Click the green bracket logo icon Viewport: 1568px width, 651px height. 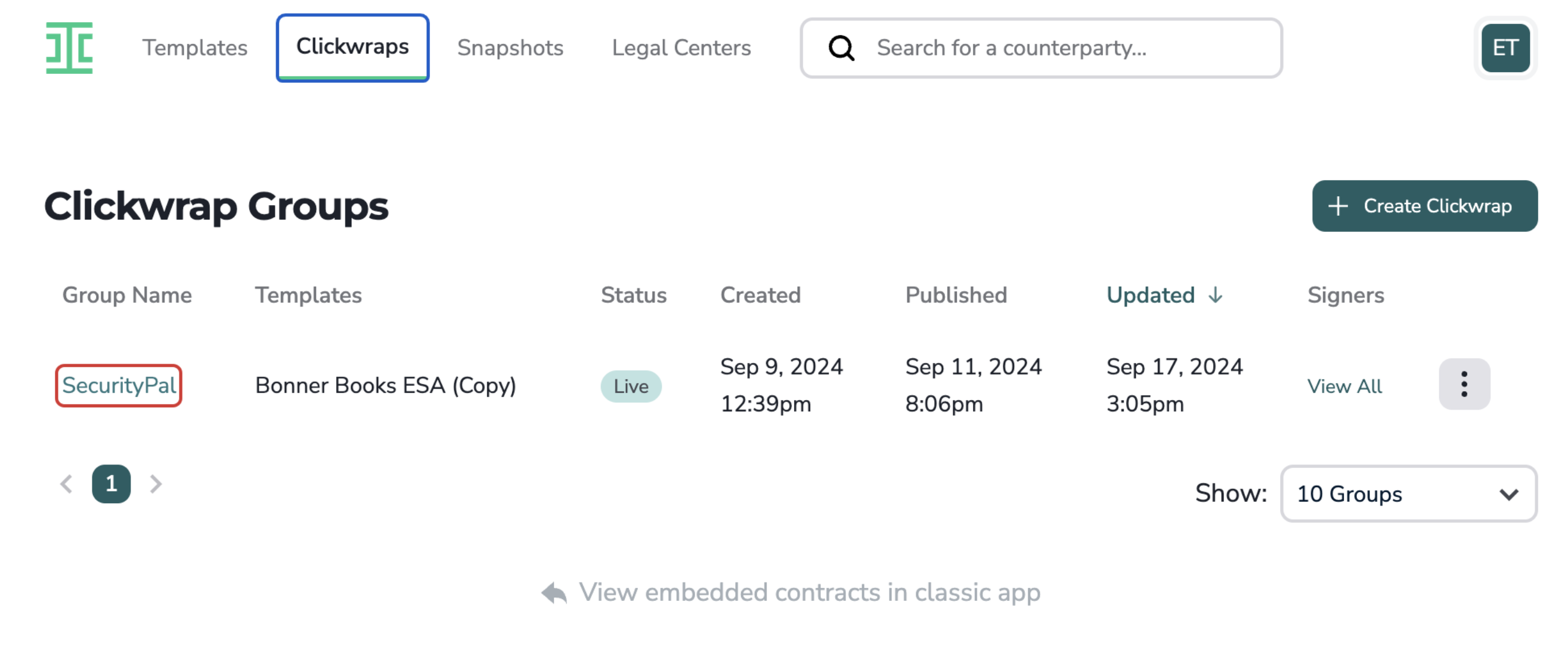pos(69,48)
